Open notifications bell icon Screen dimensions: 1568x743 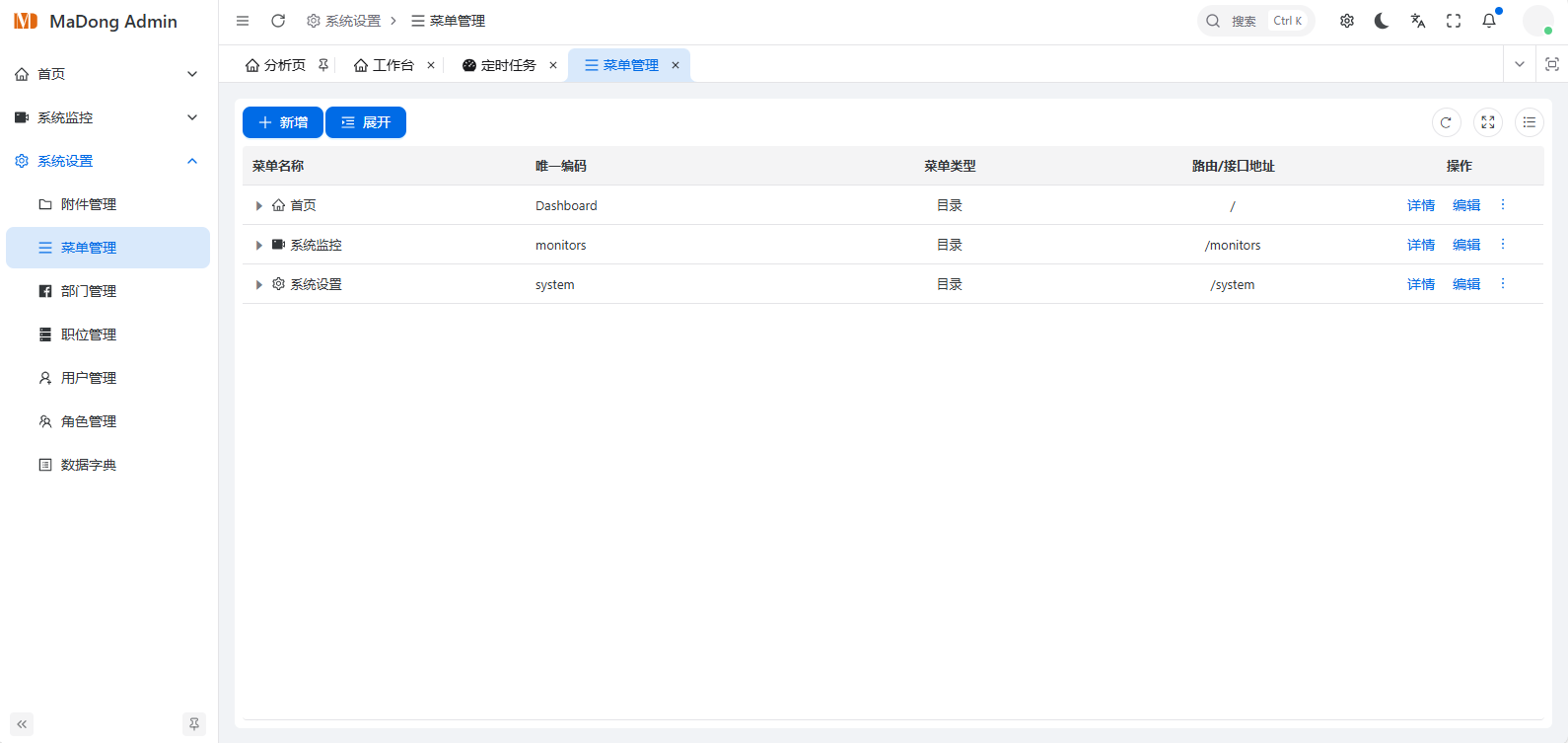click(1489, 21)
